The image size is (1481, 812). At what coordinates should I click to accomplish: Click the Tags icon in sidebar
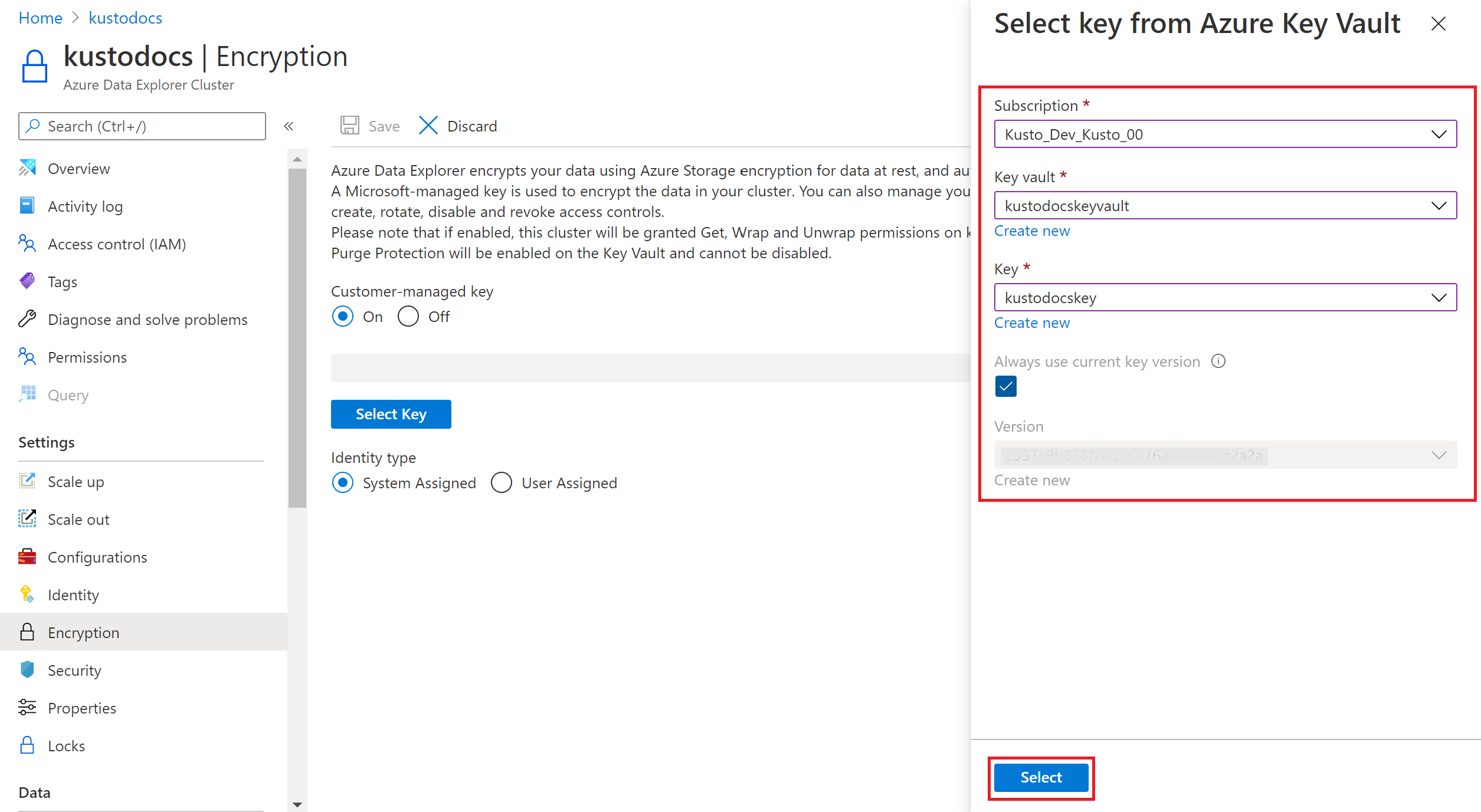tap(27, 281)
